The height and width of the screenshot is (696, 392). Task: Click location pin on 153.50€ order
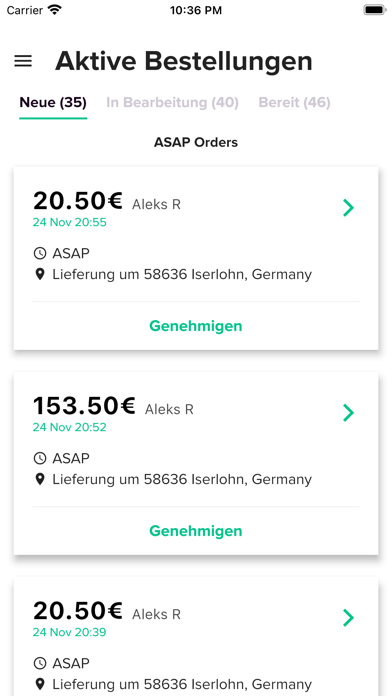coord(40,479)
